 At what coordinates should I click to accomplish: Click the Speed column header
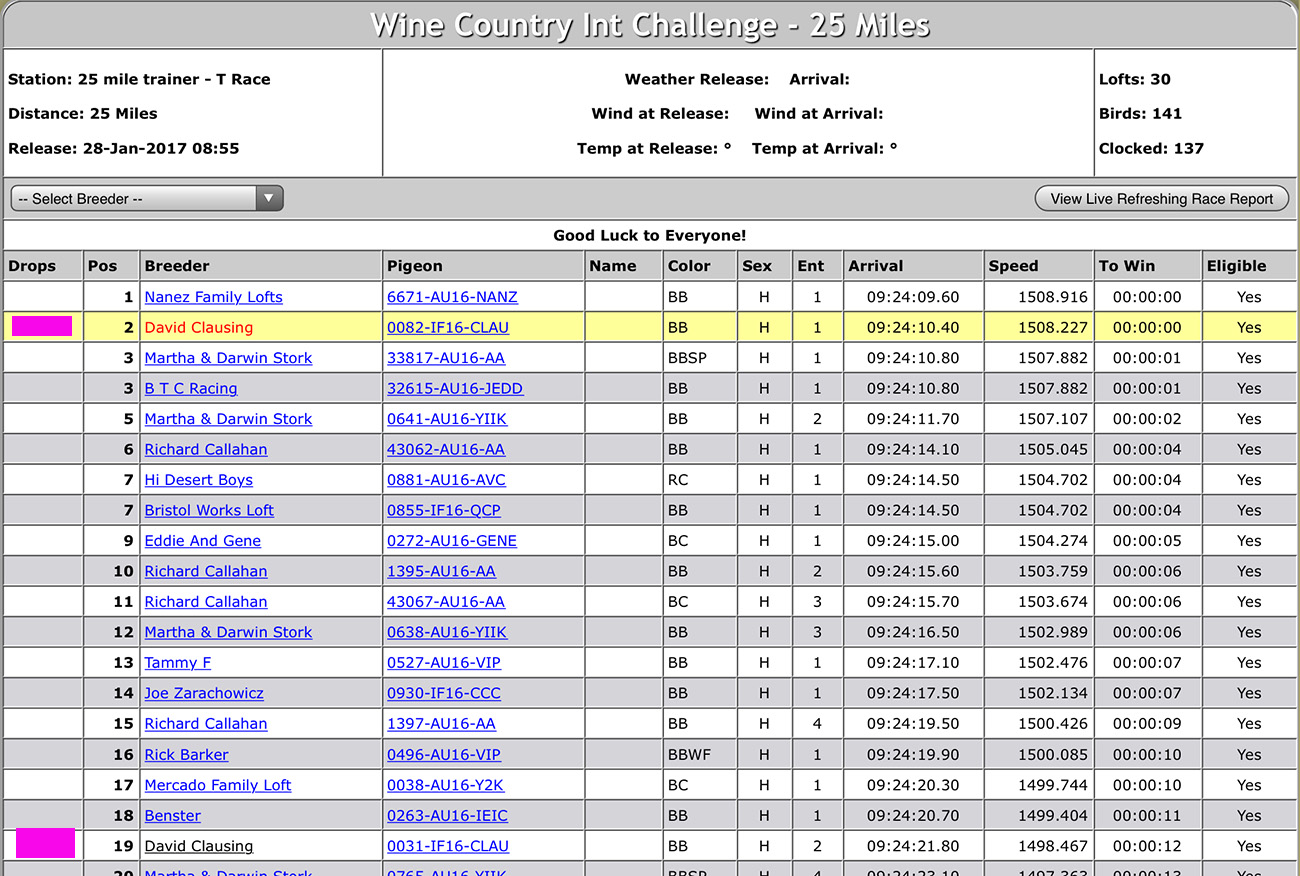(x=1013, y=266)
